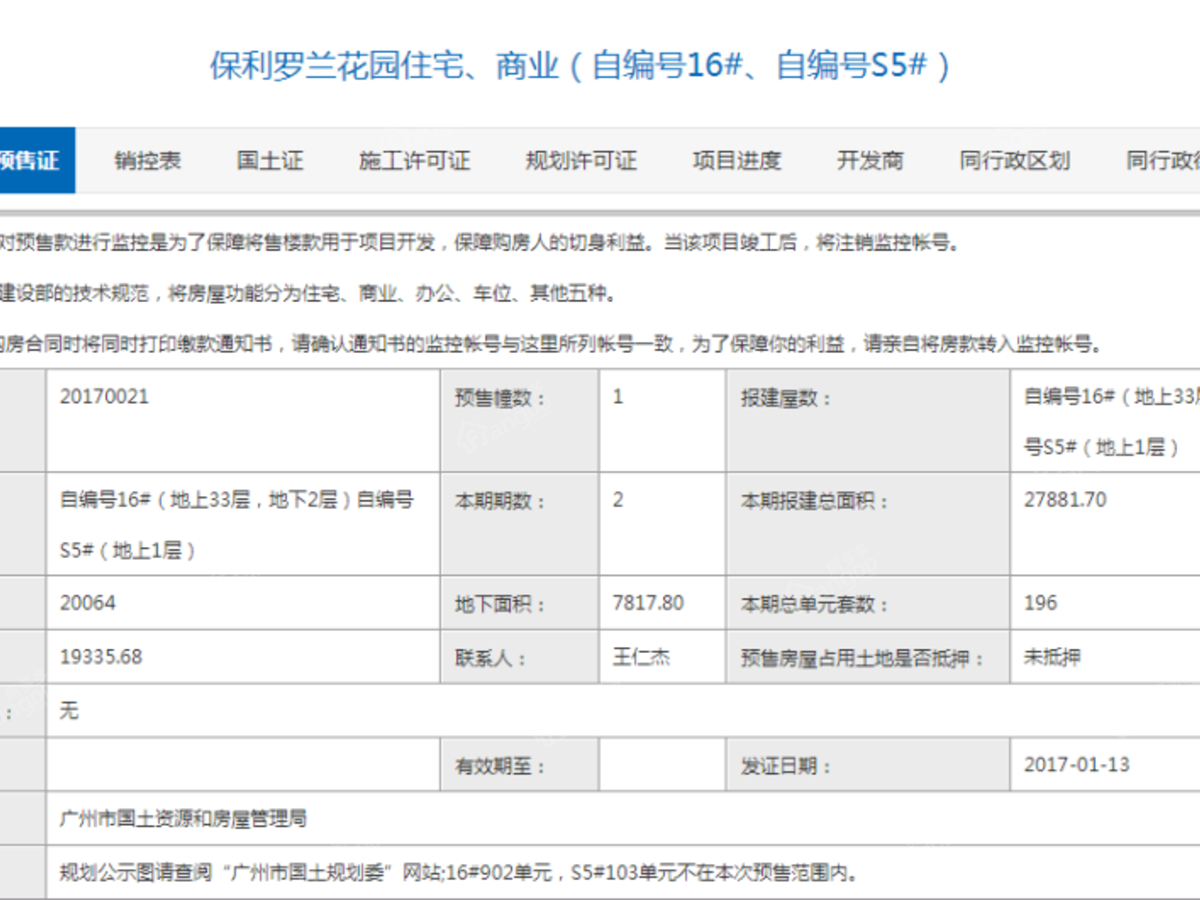Select the 未抵押 value
Viewport: 1200px width, 900px height.
[1052, 657]
